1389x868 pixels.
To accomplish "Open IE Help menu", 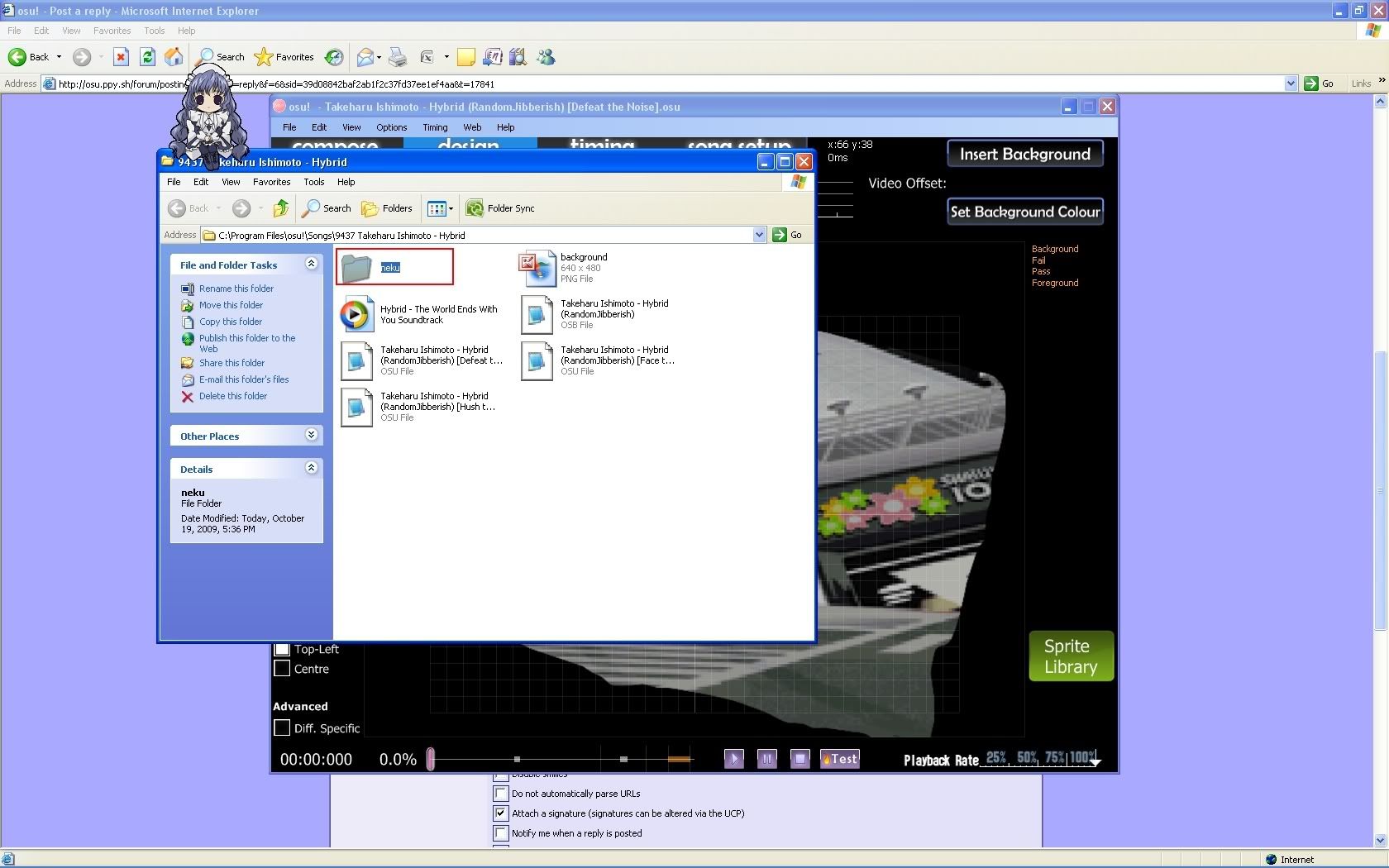I will [x=187, y=31].
